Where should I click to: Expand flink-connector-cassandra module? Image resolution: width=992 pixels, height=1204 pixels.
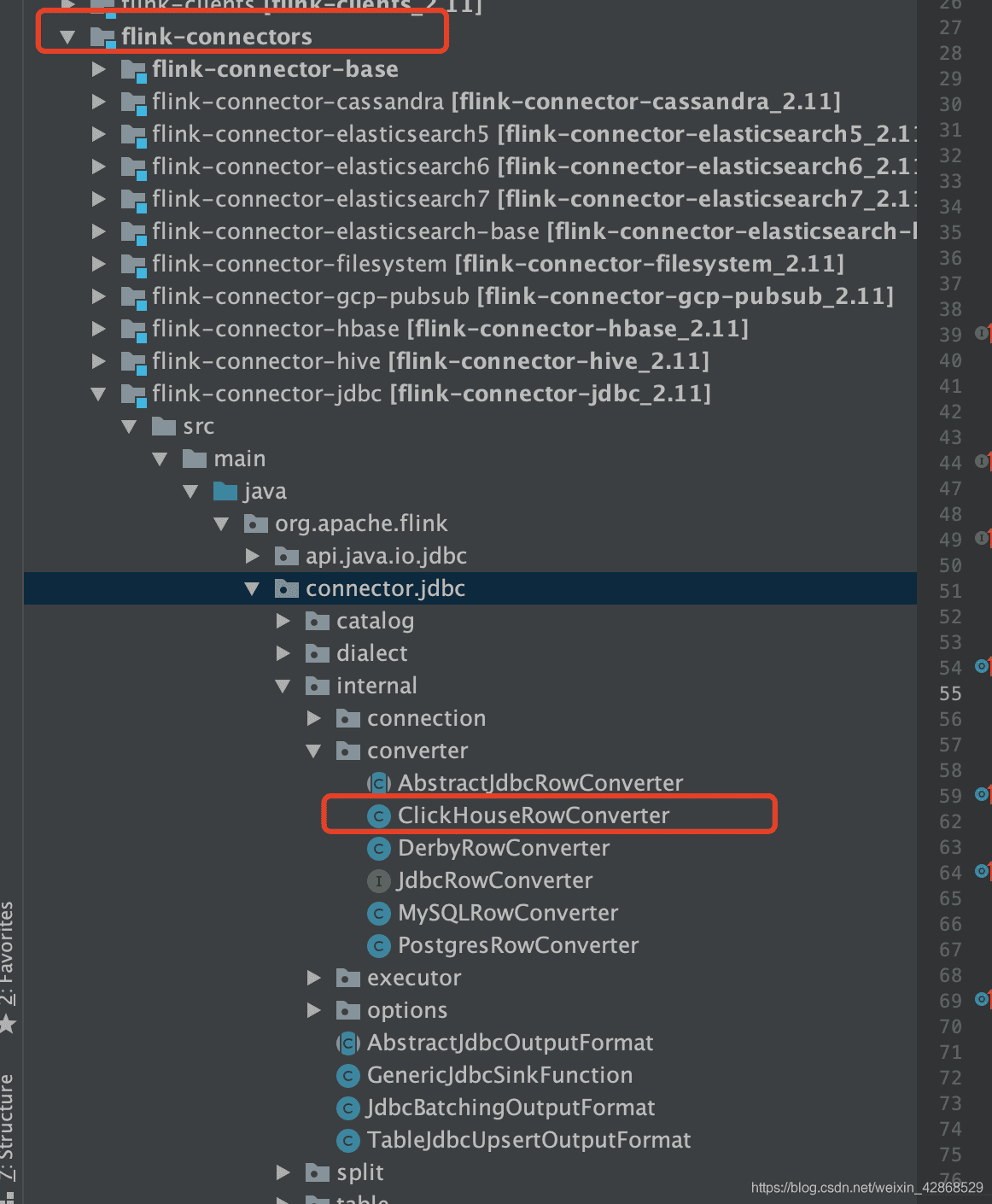click(99, 102)
